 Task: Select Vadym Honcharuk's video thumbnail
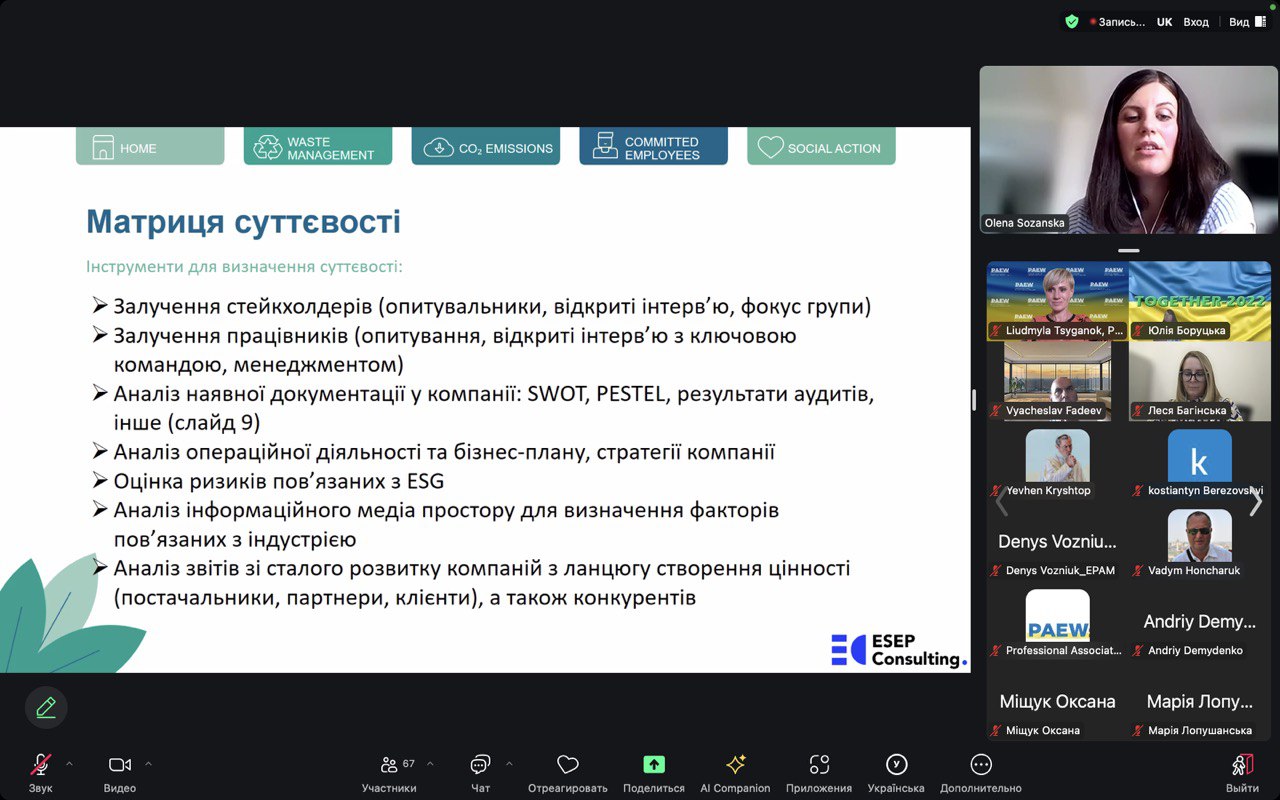click(1199, 541)
